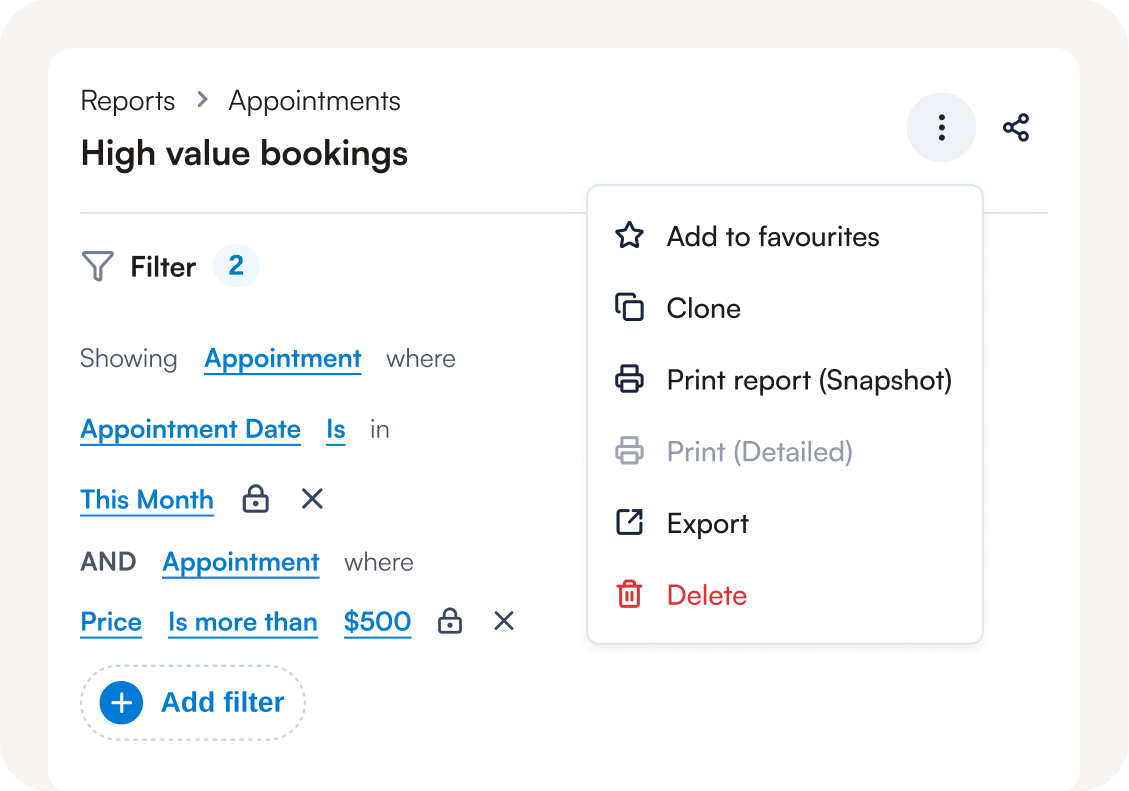Image resolution: width=1129 pixels, height=791 pixels.
Task: Change the Appointment Date field selector
Action: (190, 430)
